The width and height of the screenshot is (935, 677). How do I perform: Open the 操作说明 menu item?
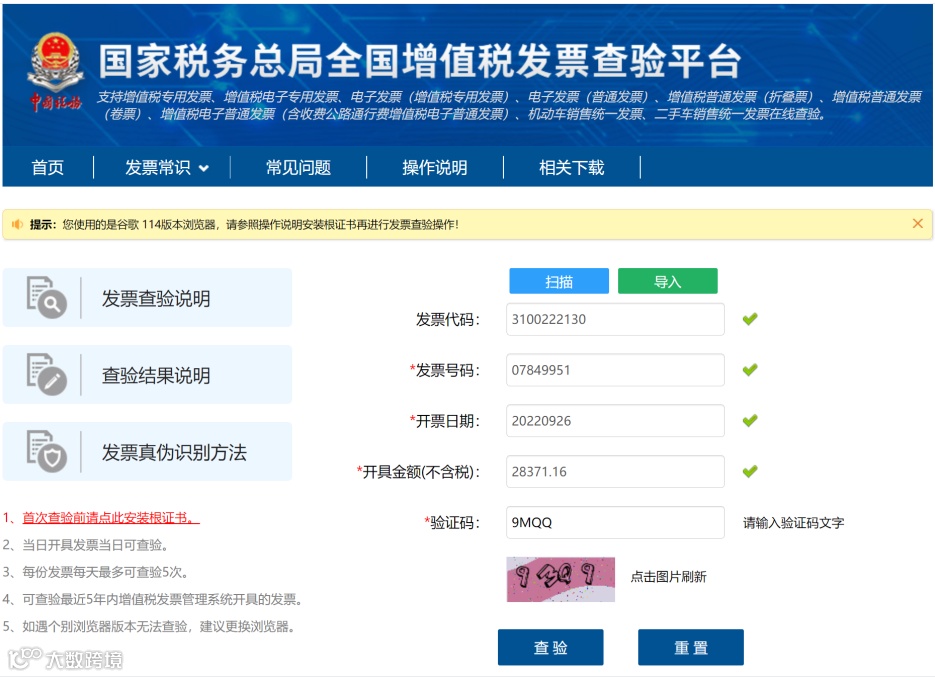[435, 168]
